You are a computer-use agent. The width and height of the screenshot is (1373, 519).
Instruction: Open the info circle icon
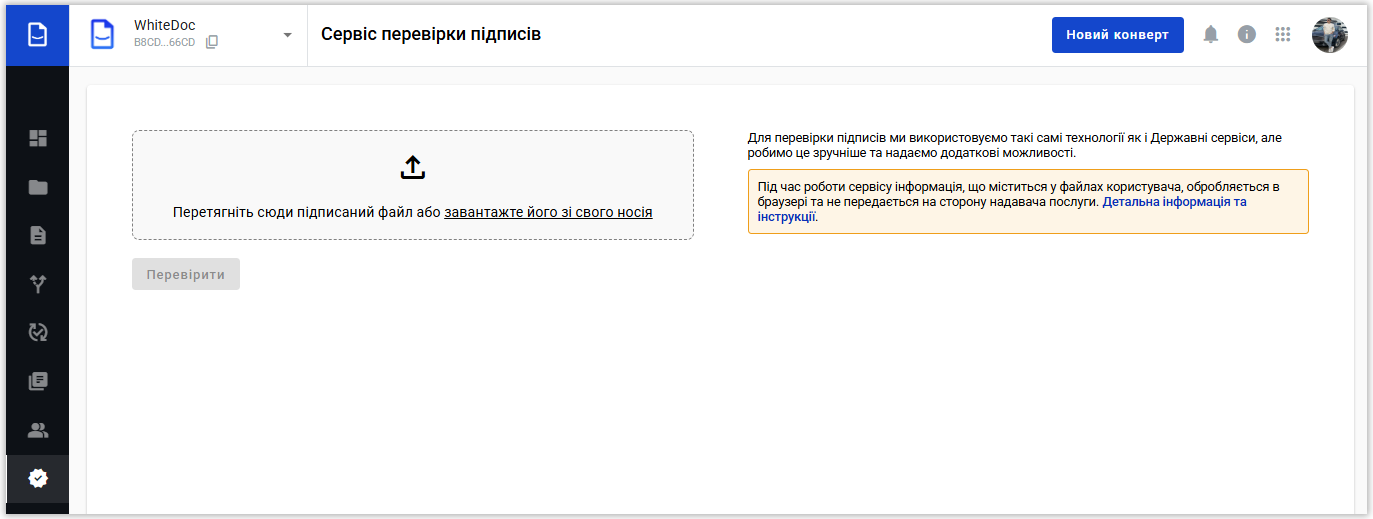1247,35
